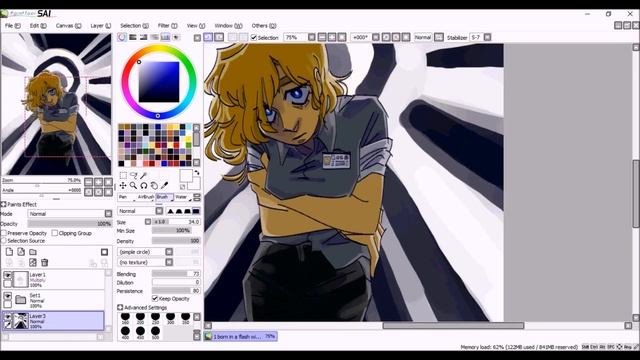Screen dimensions: 640x360
Task: Toggle the size multiplier box beside Size
Action: [x=148, y=222]
